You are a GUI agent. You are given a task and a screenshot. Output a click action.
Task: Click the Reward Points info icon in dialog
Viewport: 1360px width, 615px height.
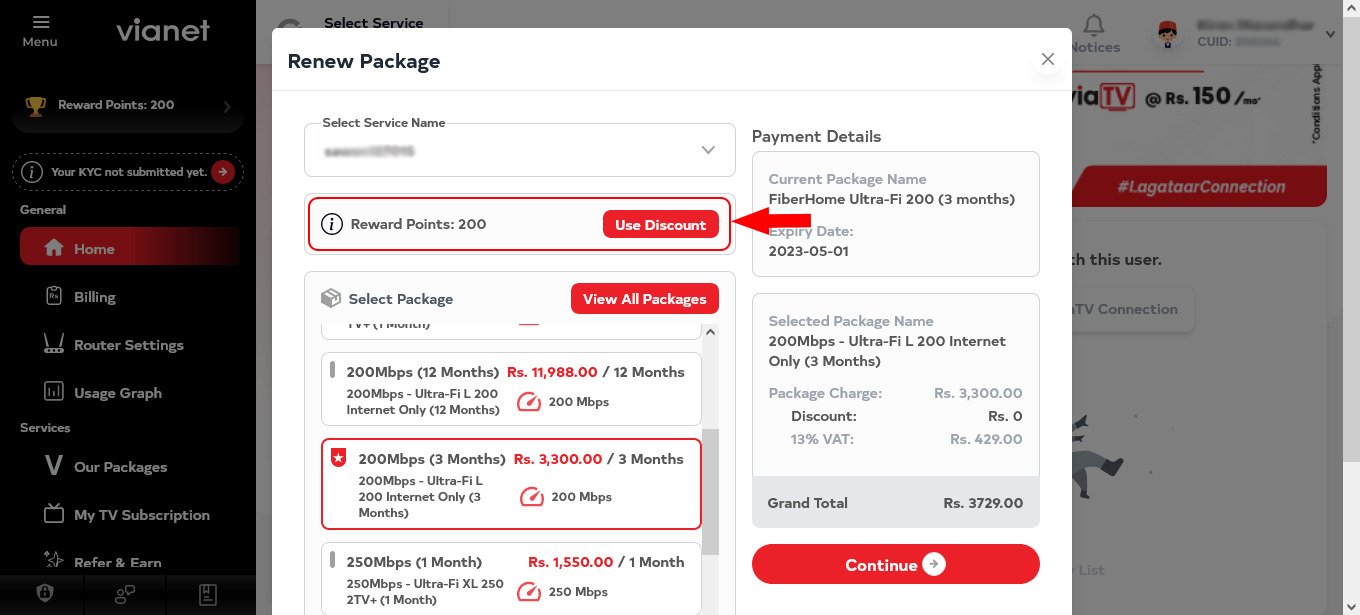pyautogui.click(x=331, y=224)
